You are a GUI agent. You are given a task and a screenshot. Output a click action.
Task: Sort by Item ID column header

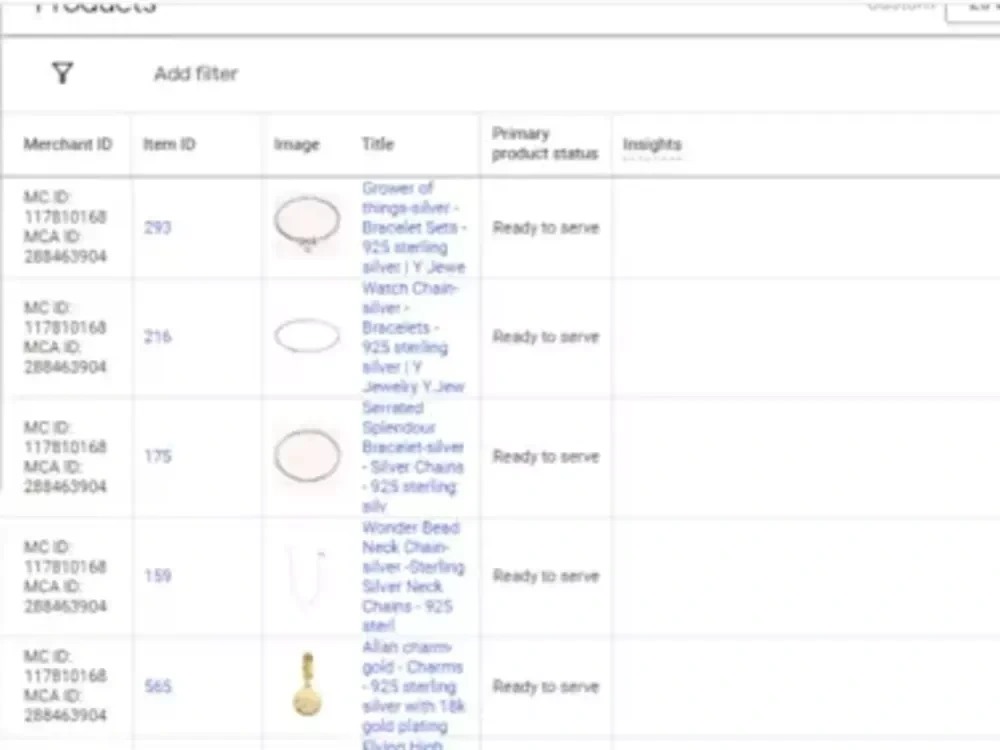click(x=169, y=144)
